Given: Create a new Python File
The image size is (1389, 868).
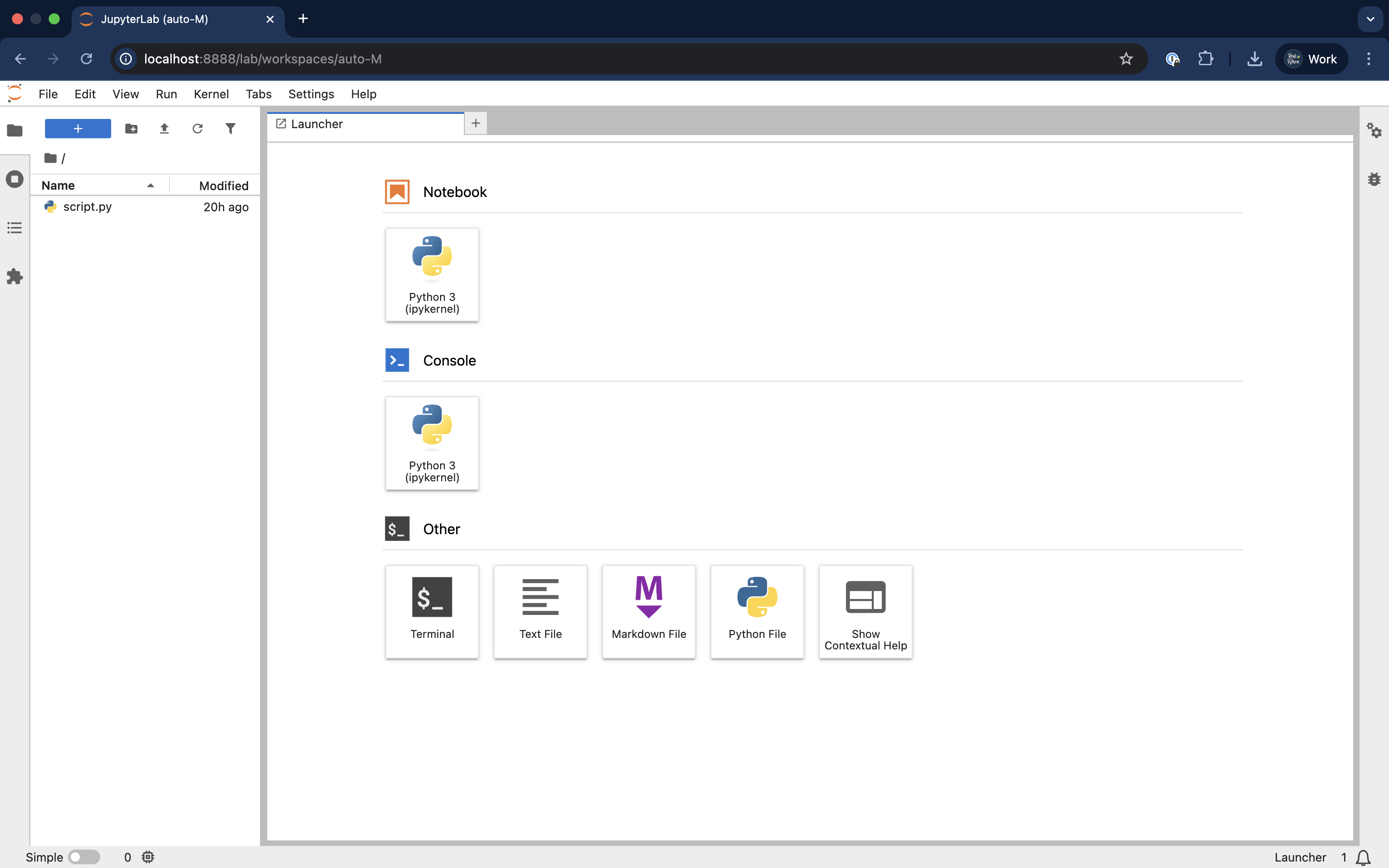Looking at the screenshot, I should [757, 612].
